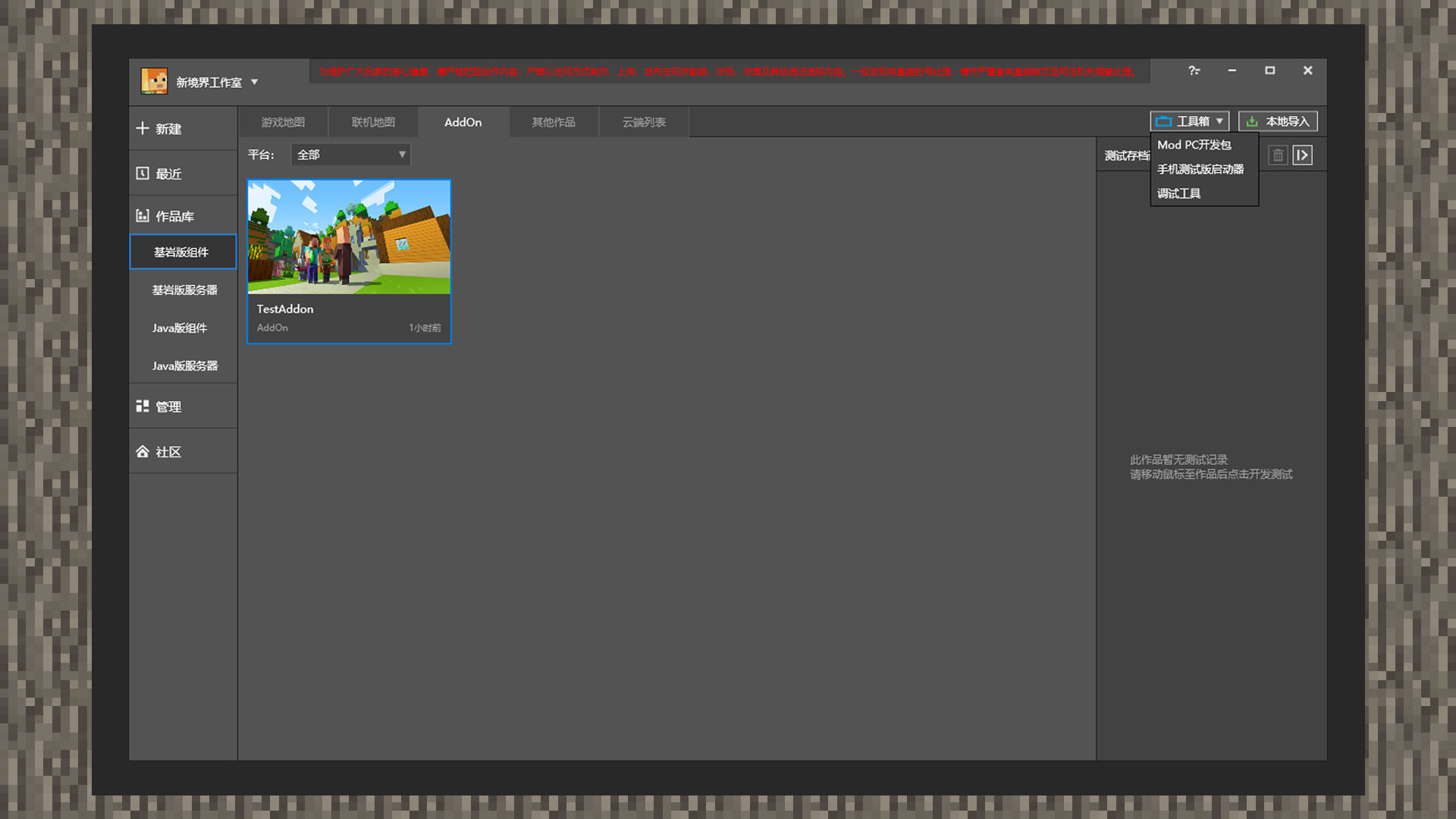Click the trash delete icon in test panel

tap(1278, 155)
